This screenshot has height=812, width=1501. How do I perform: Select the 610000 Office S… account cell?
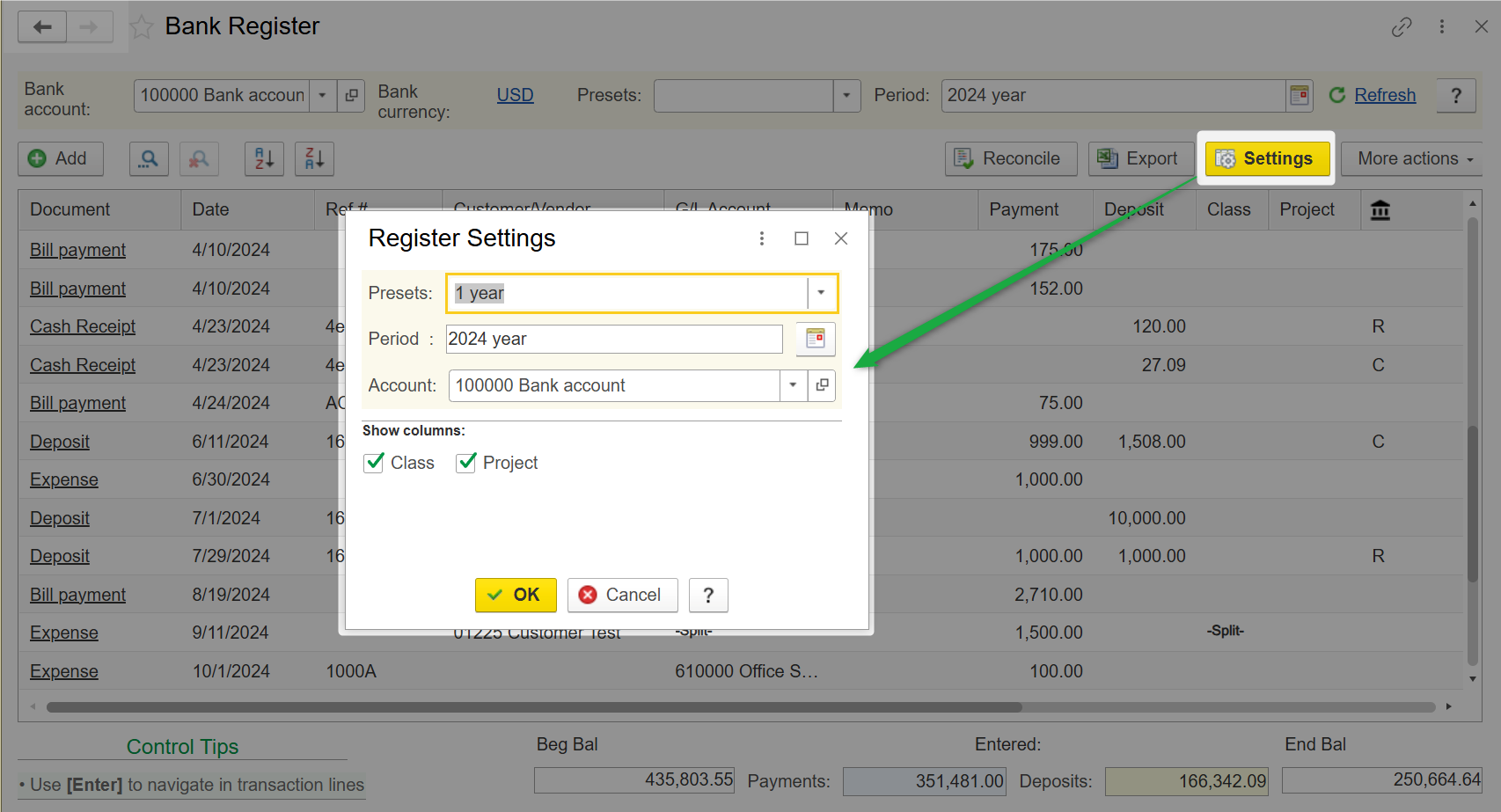click(x=747, y=671)
